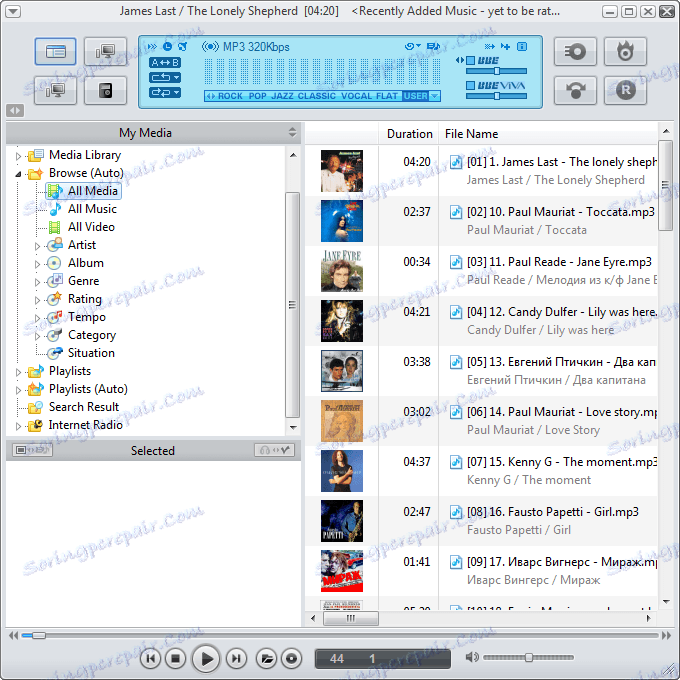This screenshot has width=680, height=680.
Task: Click the play button
Action: pos(206,659)
